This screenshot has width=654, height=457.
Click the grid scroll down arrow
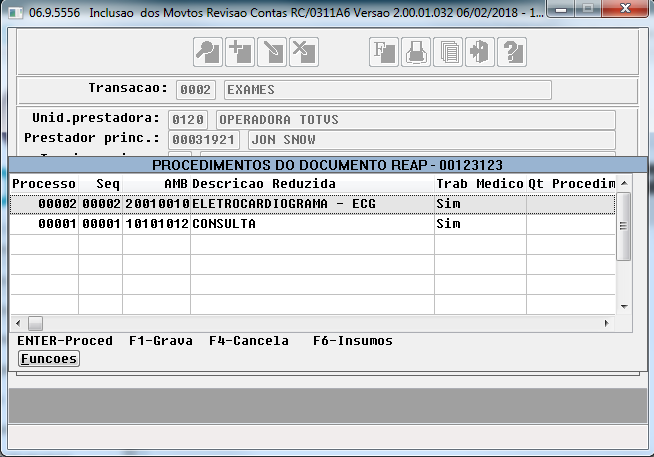pyautogui.click(x=624, y=307)
